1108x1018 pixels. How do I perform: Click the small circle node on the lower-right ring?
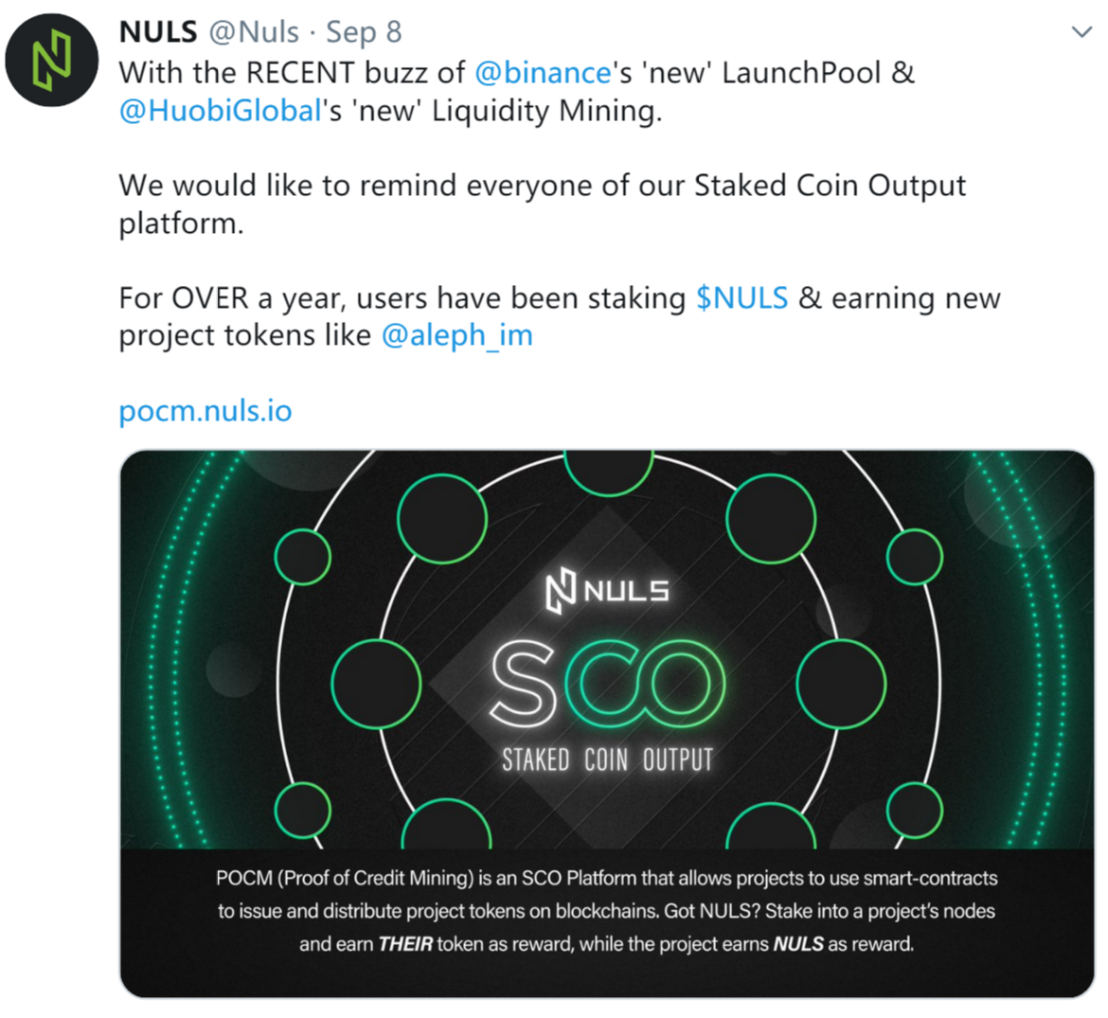pos(914,810)
